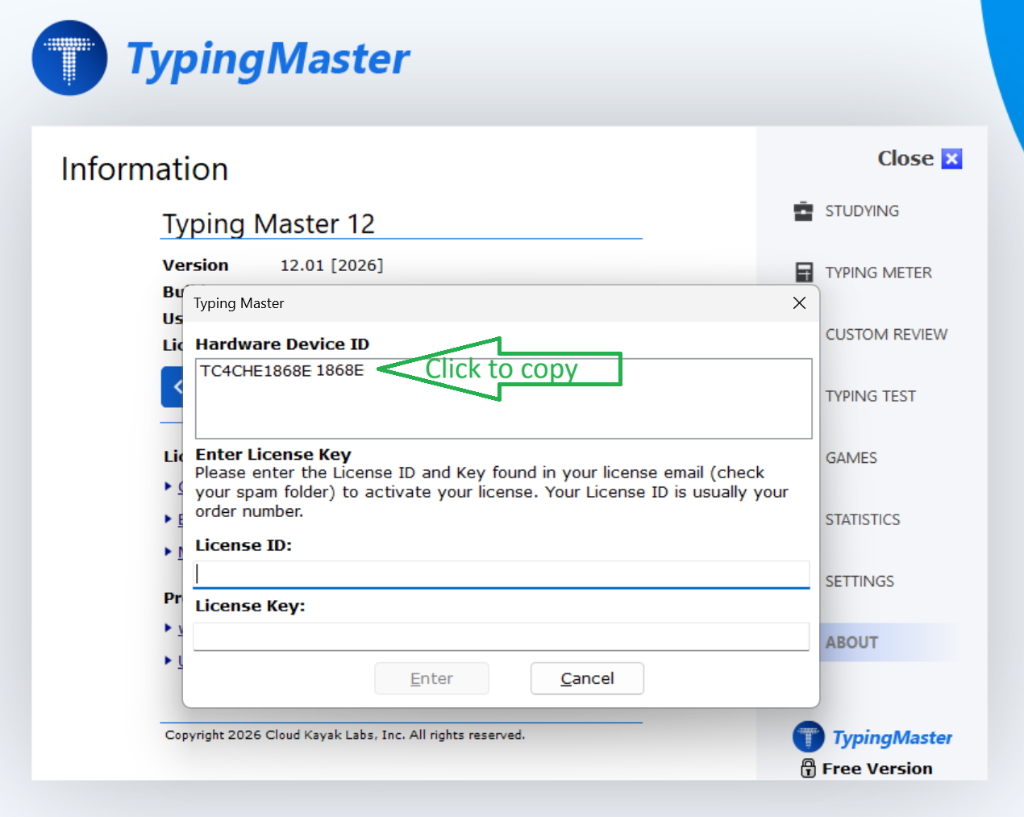View the Statistics section
Image resolution: width=1024 pixels, height=817 pixels.
click(x=862, y=519)
